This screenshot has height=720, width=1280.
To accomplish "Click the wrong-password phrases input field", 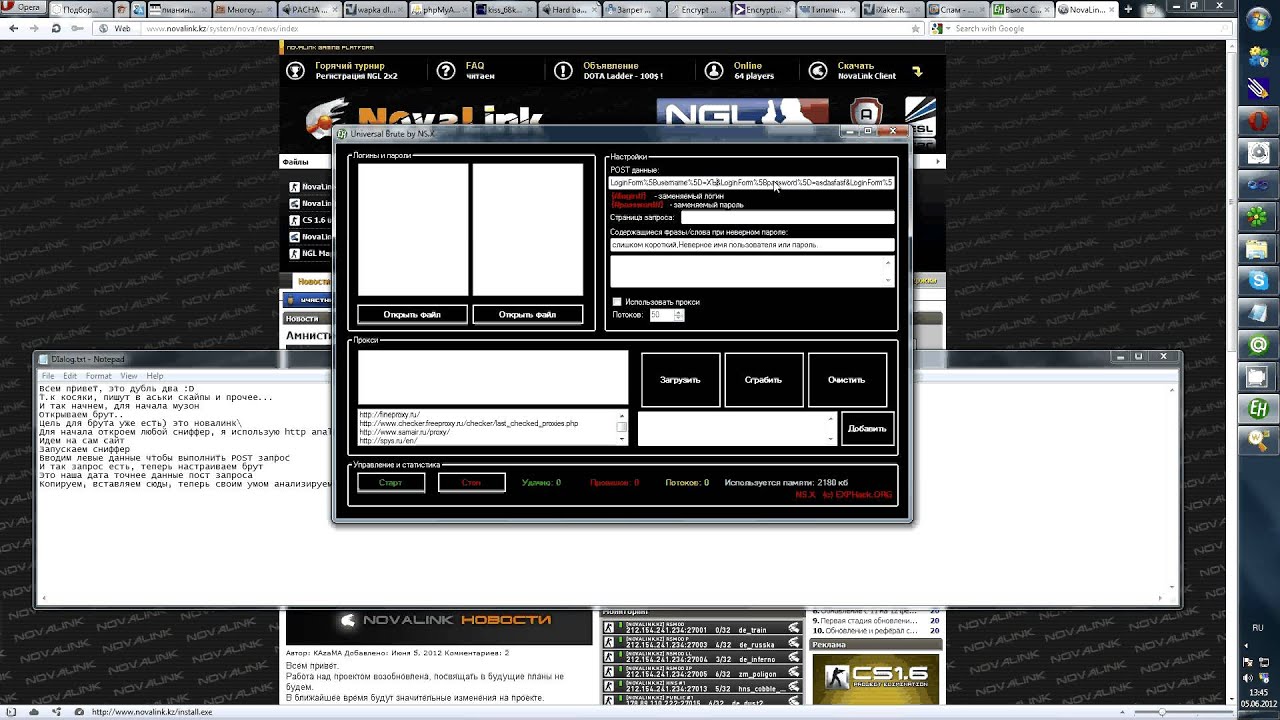I will pos(751,245).
